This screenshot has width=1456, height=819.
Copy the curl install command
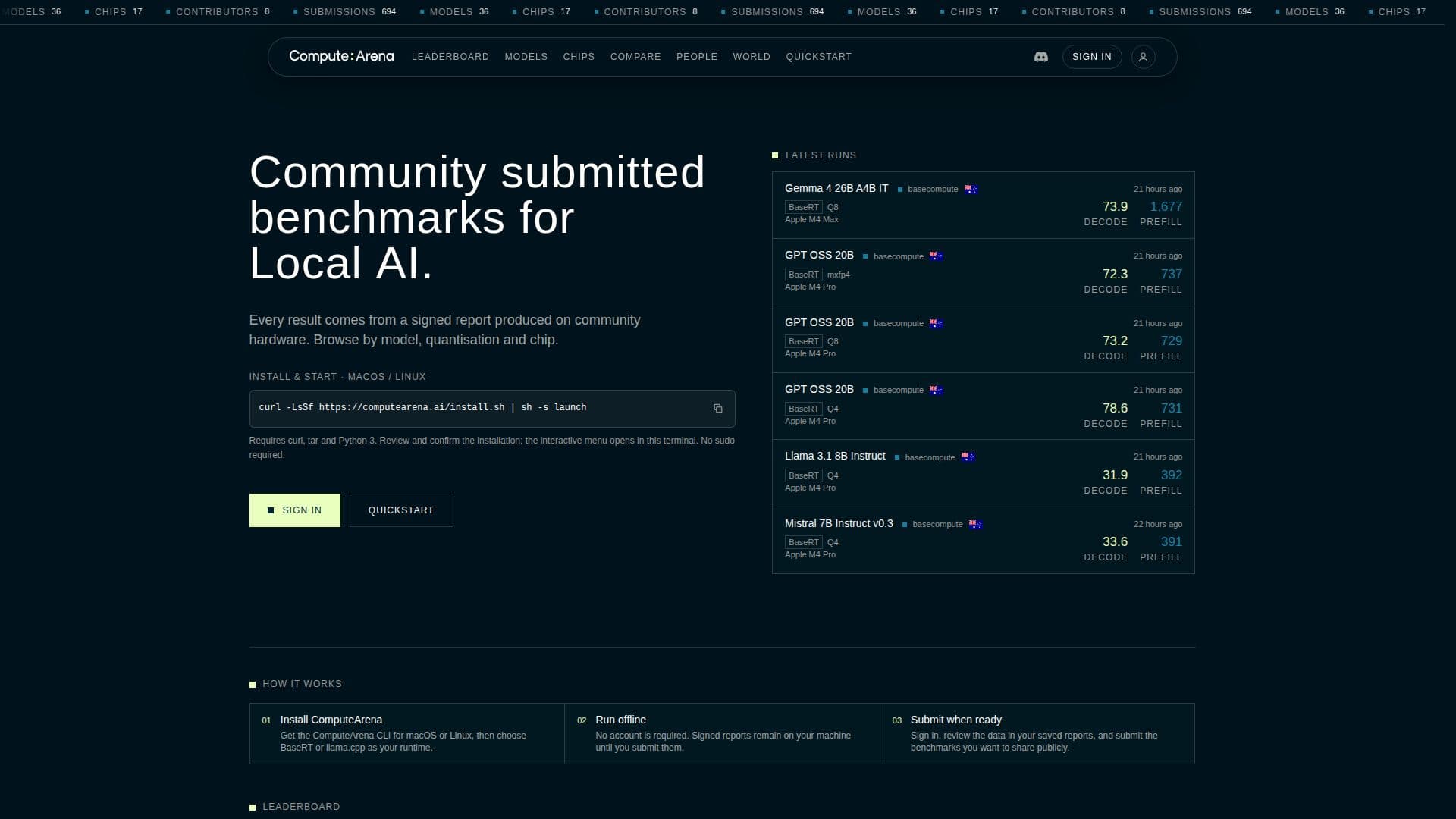pos(717,409)
